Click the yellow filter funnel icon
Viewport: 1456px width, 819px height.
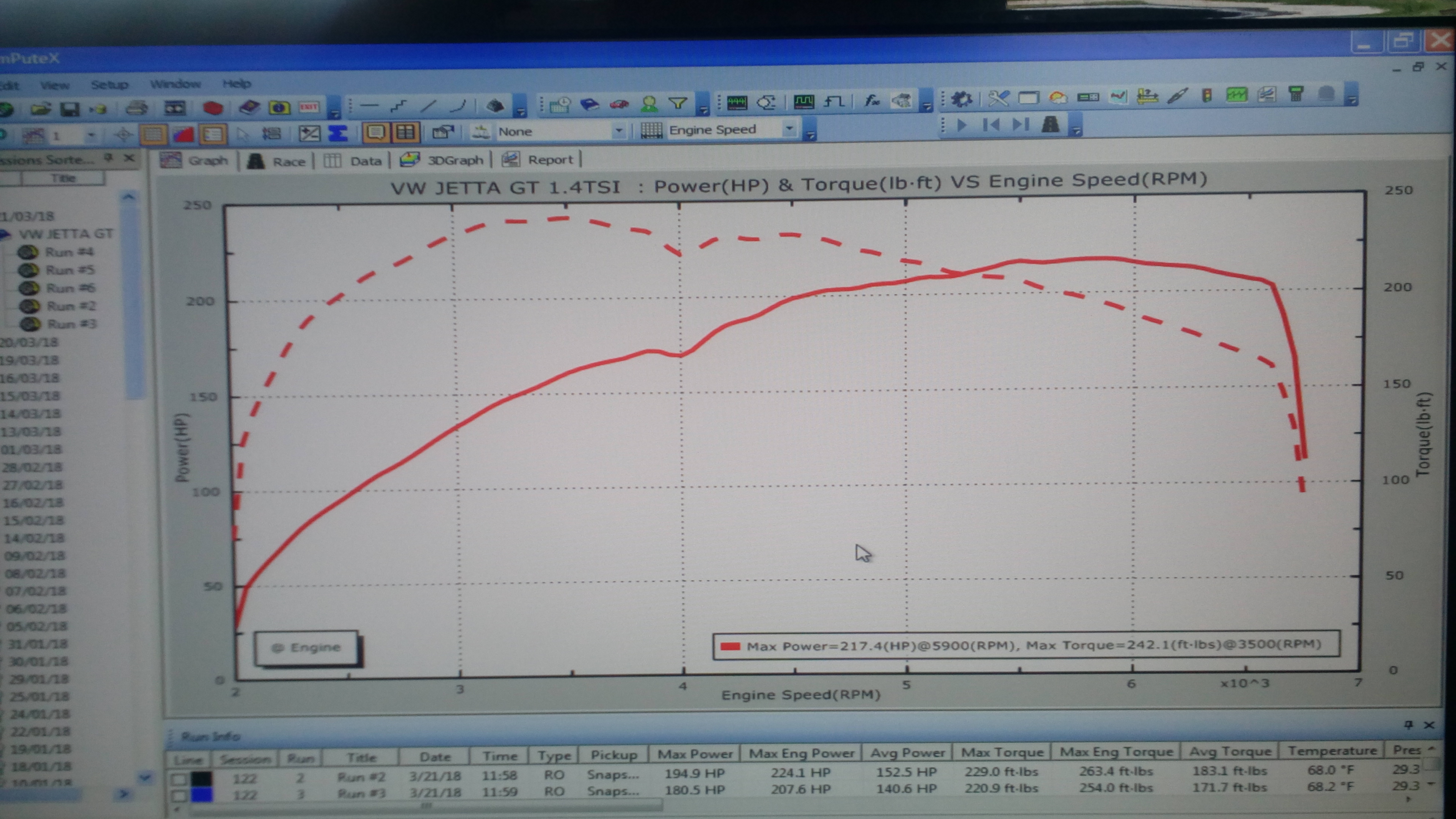click(678, 104)
